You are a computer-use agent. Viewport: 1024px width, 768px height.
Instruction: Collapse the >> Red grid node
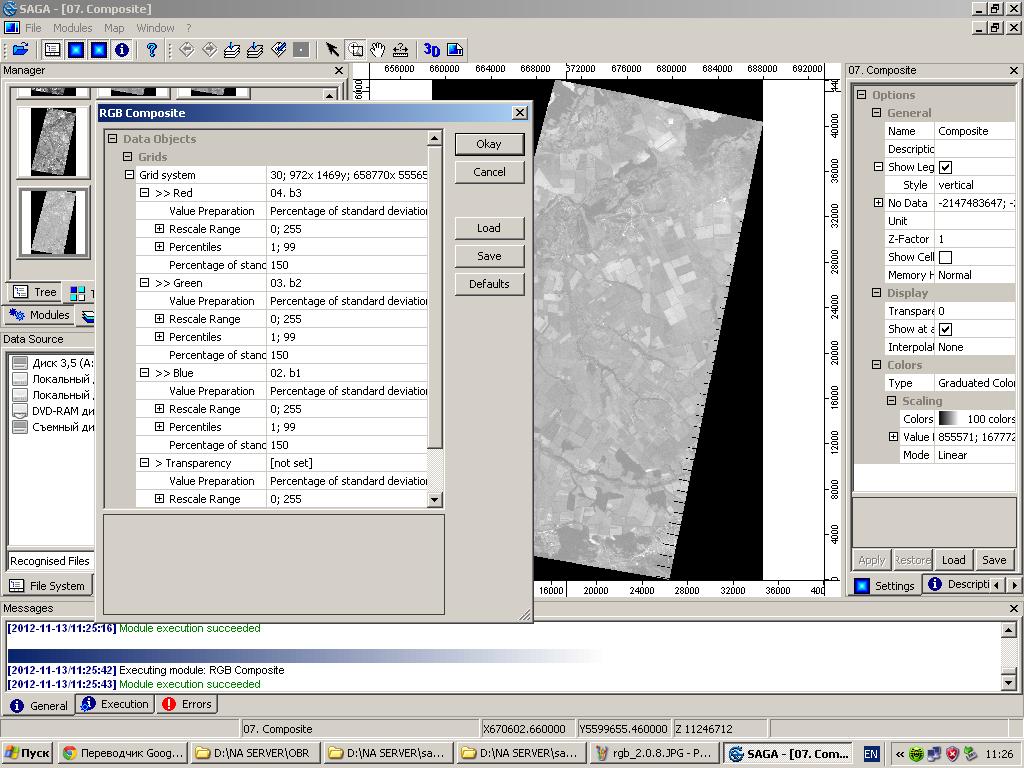[144, 193]
